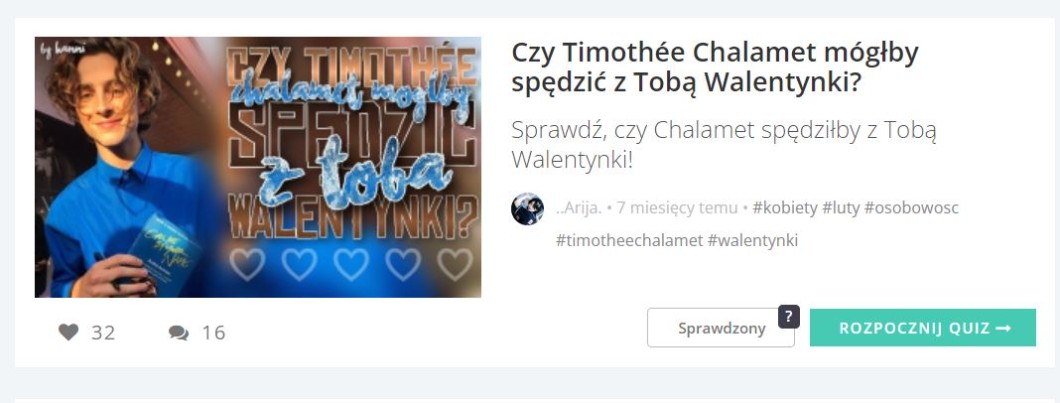Screen dimensions: 1060x403
Task: Click the hearts row on cover image
Action: 351,264
